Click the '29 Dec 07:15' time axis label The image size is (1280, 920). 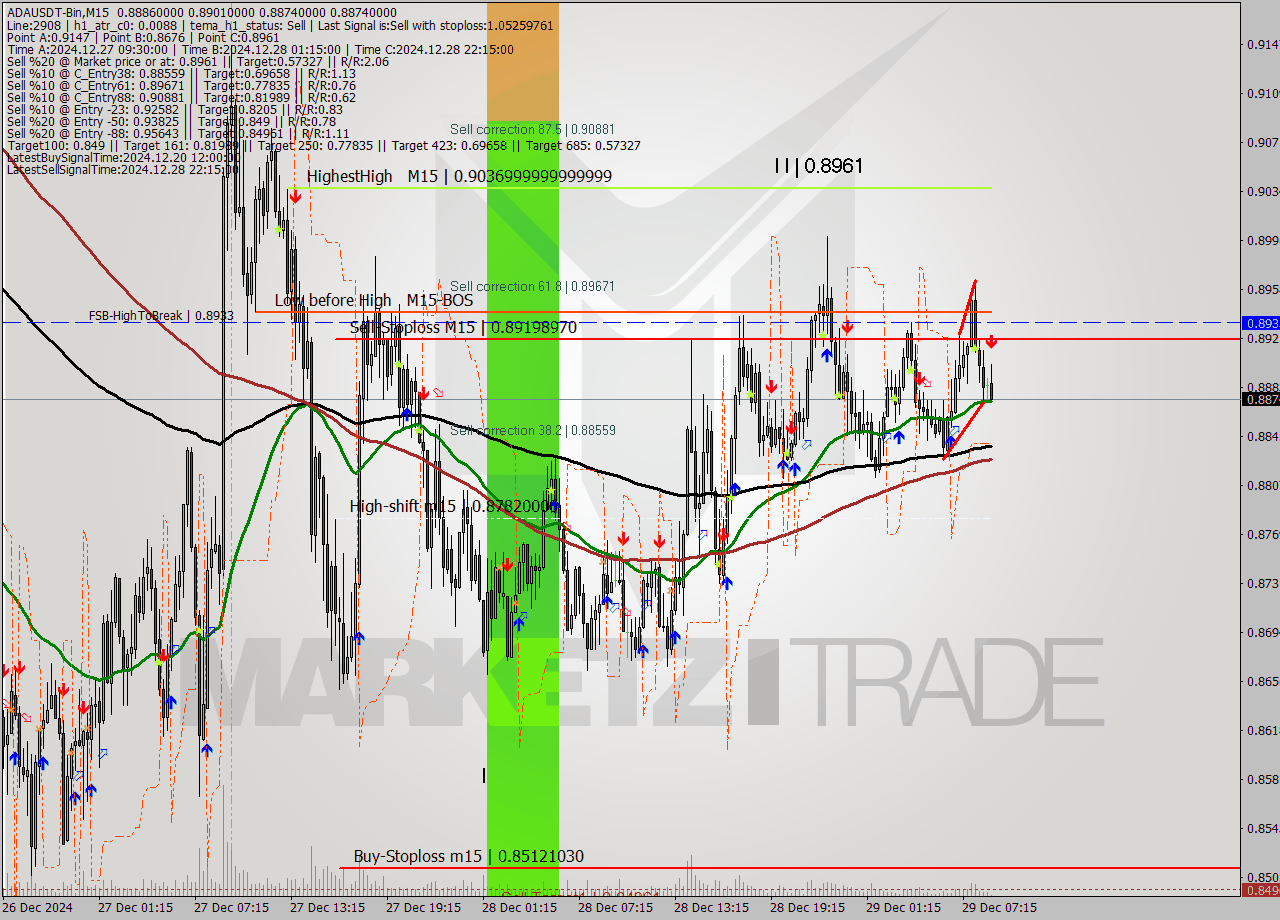click(999, 908)
